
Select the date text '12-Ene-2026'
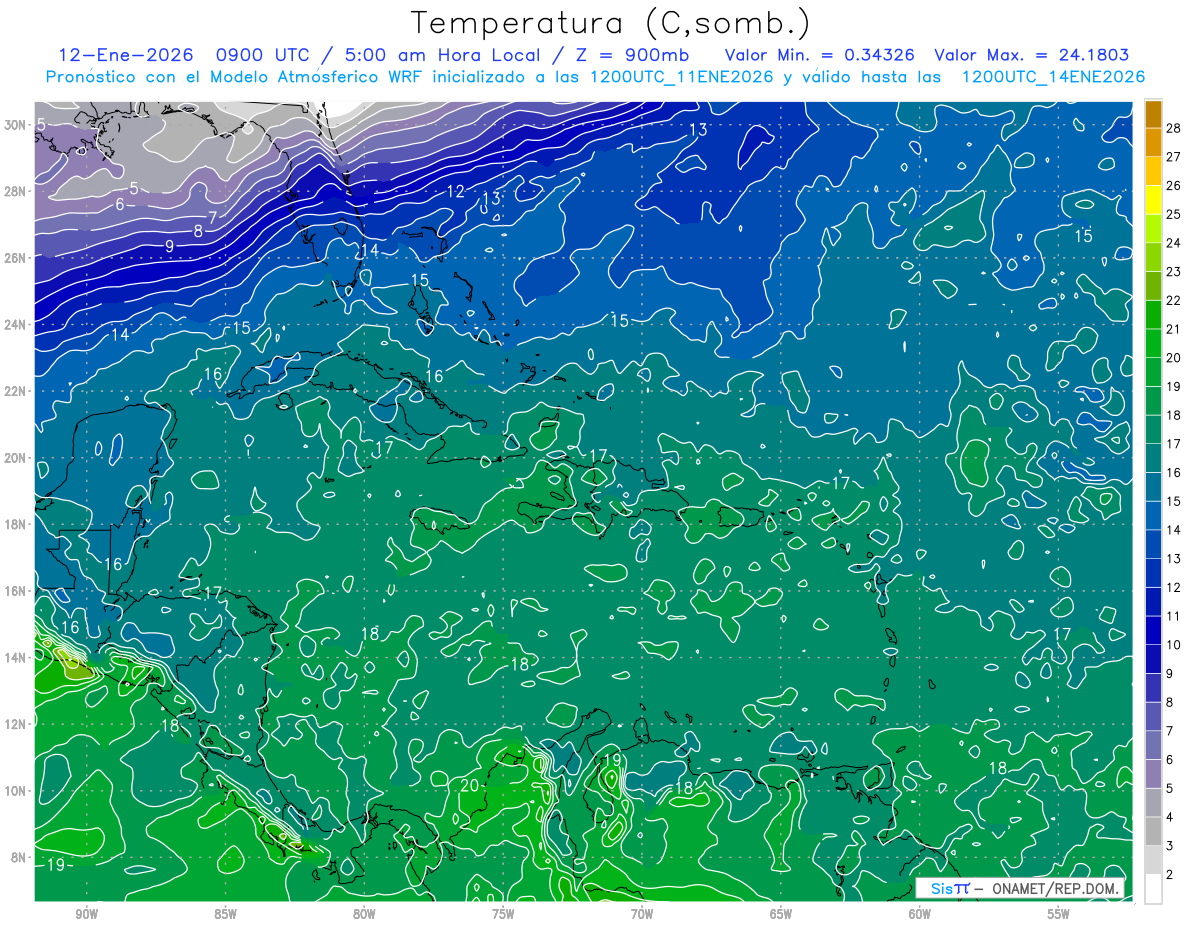click(128, 55)
